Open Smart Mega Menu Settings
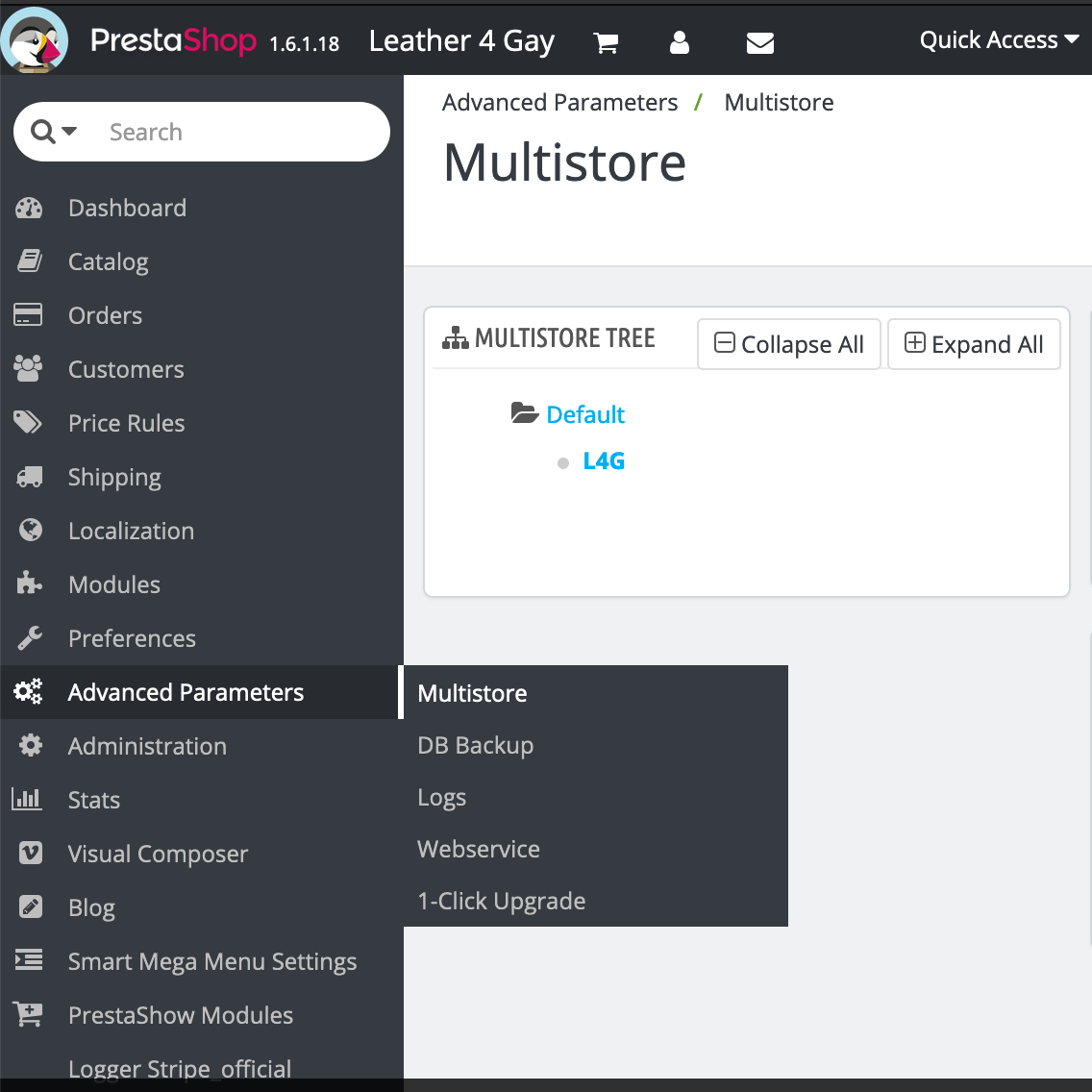This screenshot has width=1092, height=1092. (212, 962)
